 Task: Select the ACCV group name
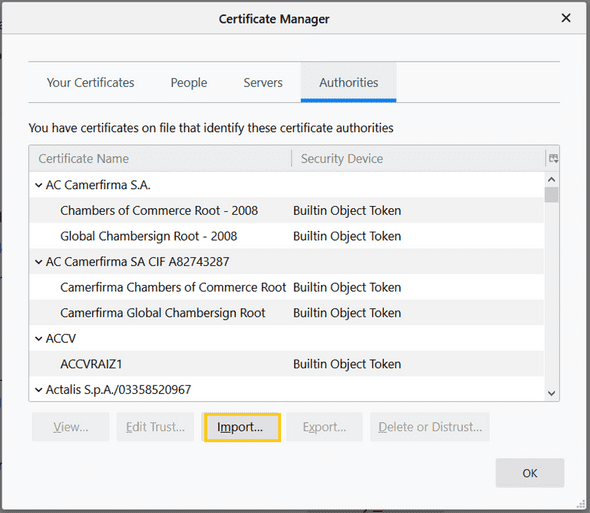click(61, 339)
